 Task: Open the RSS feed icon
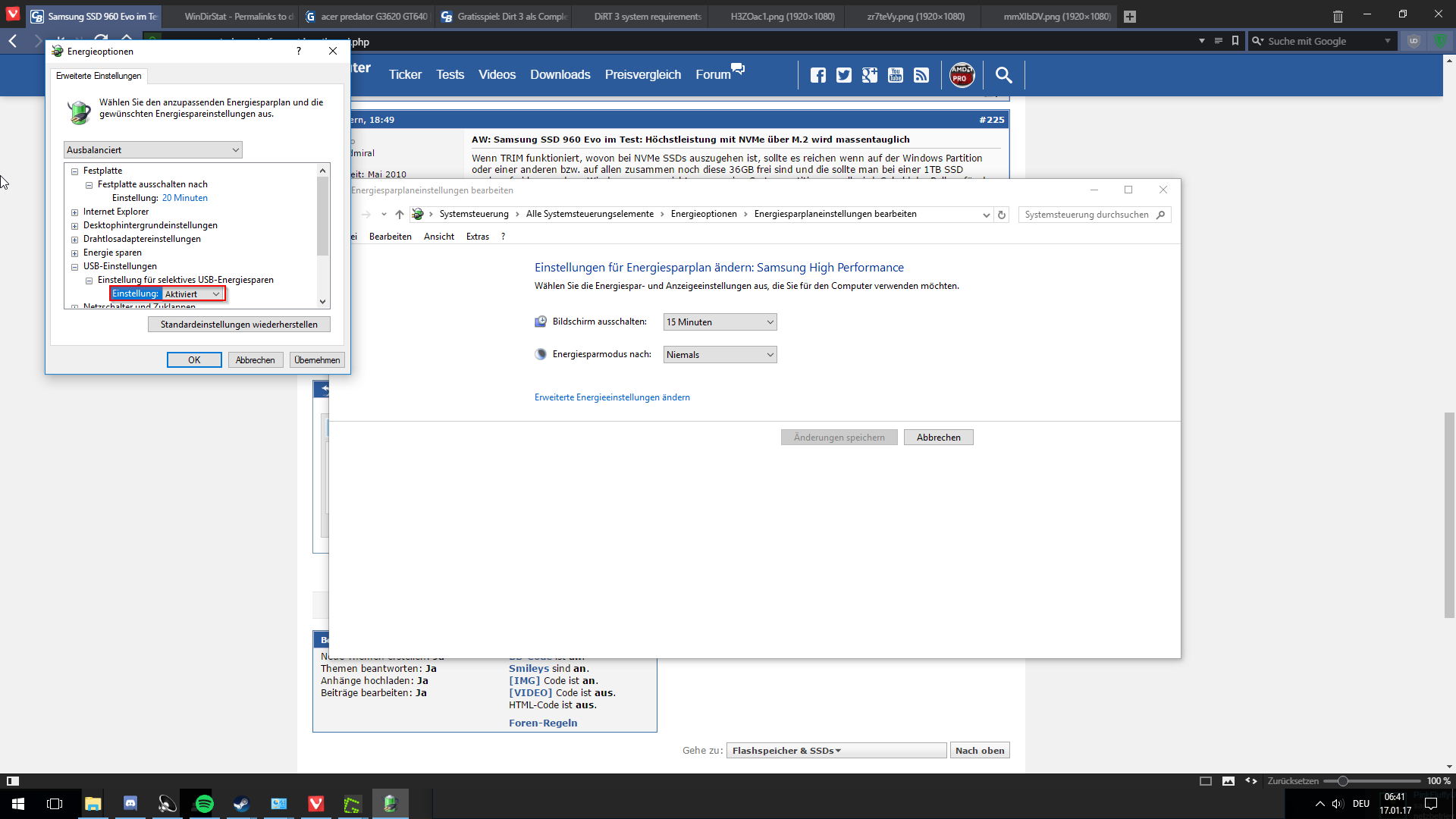pyautogui.click(x=921, y=75)
